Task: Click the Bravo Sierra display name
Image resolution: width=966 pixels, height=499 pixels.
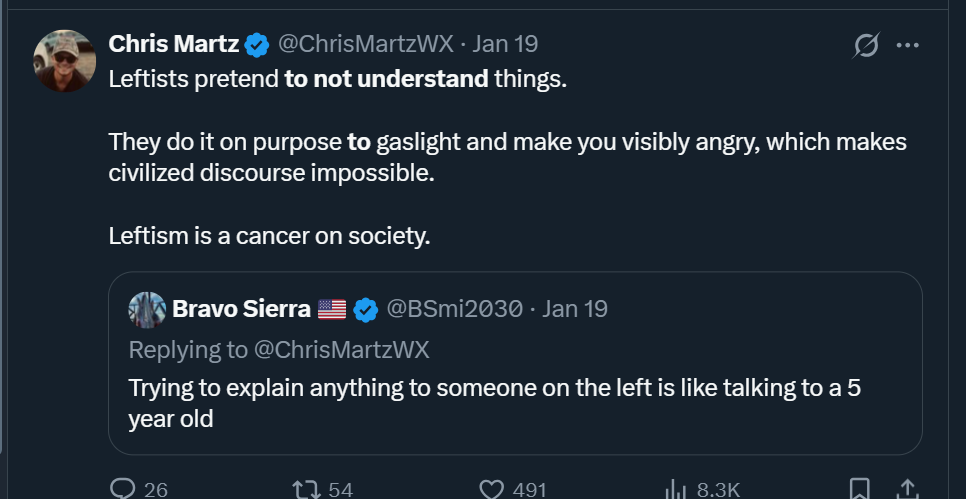Action: (x=241, y=309)
